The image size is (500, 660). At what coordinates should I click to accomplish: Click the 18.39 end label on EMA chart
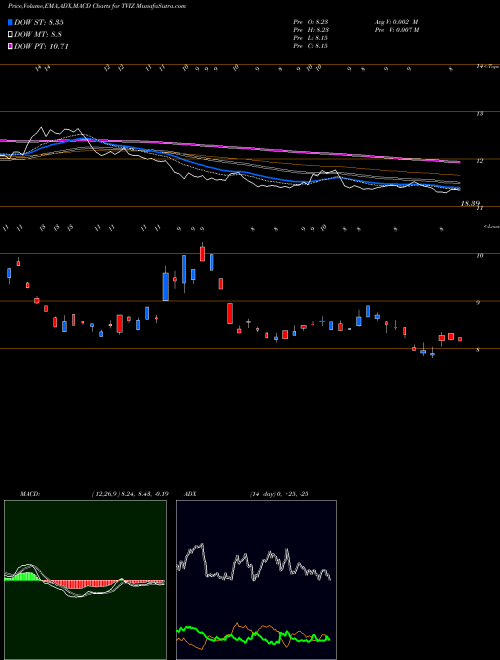[x=470, y=204]
